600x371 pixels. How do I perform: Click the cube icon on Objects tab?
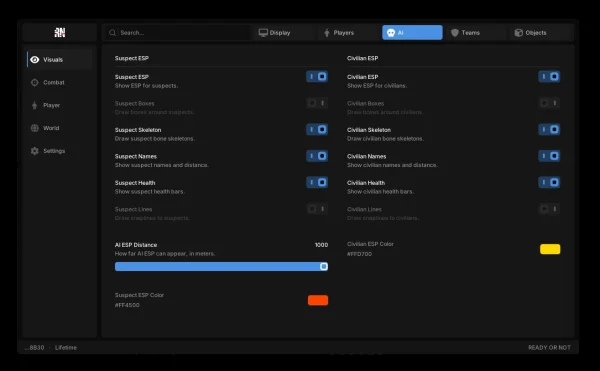click(518, 33)
